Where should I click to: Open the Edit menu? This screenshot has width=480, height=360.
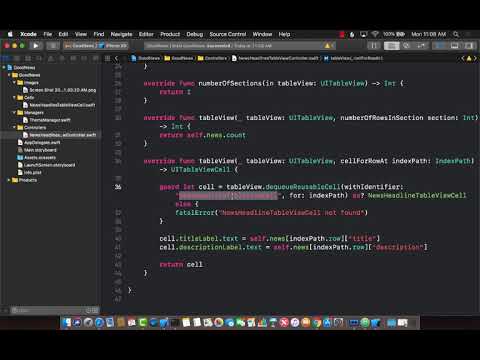63,34
